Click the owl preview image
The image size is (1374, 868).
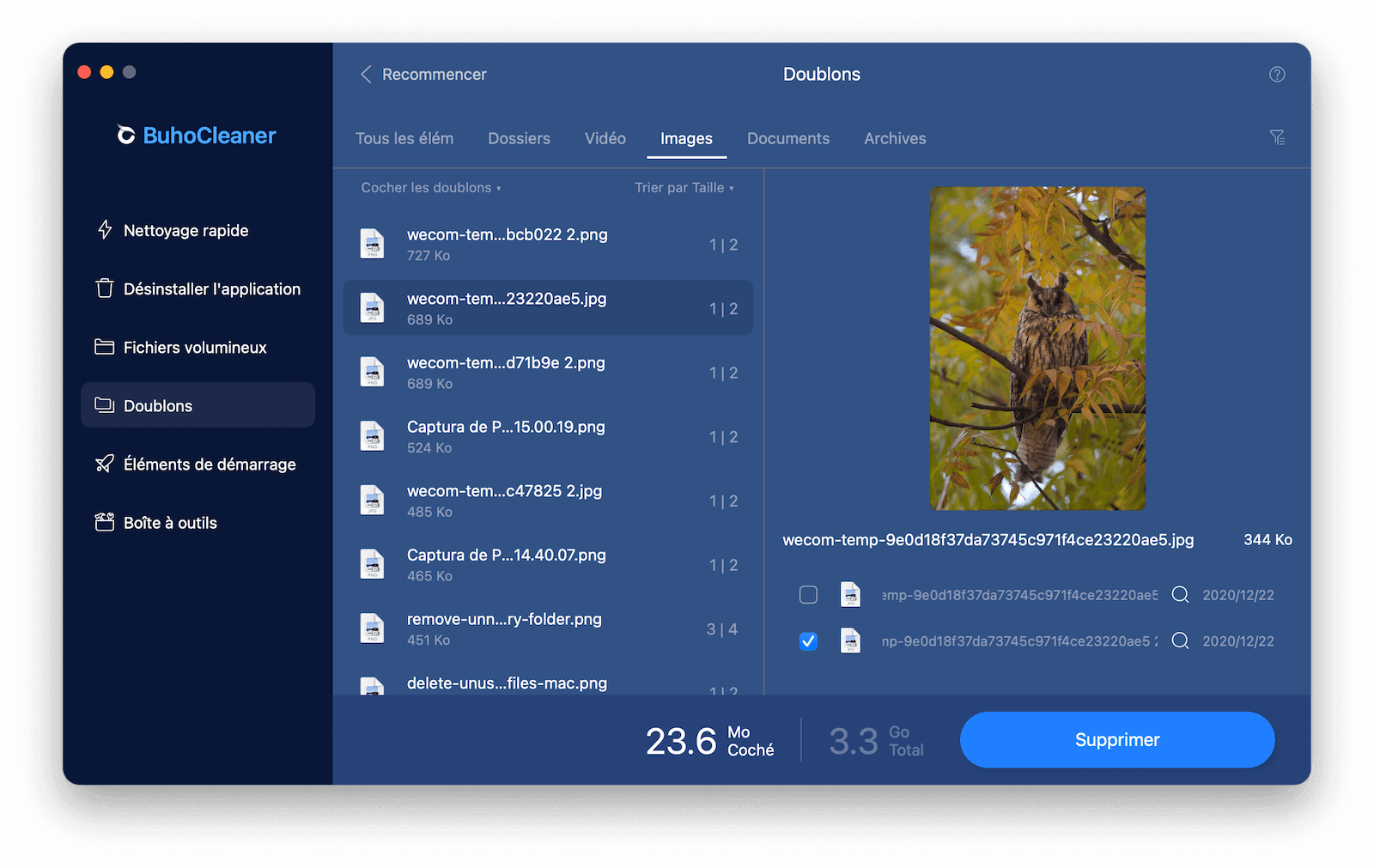(x=1037, y=349)
